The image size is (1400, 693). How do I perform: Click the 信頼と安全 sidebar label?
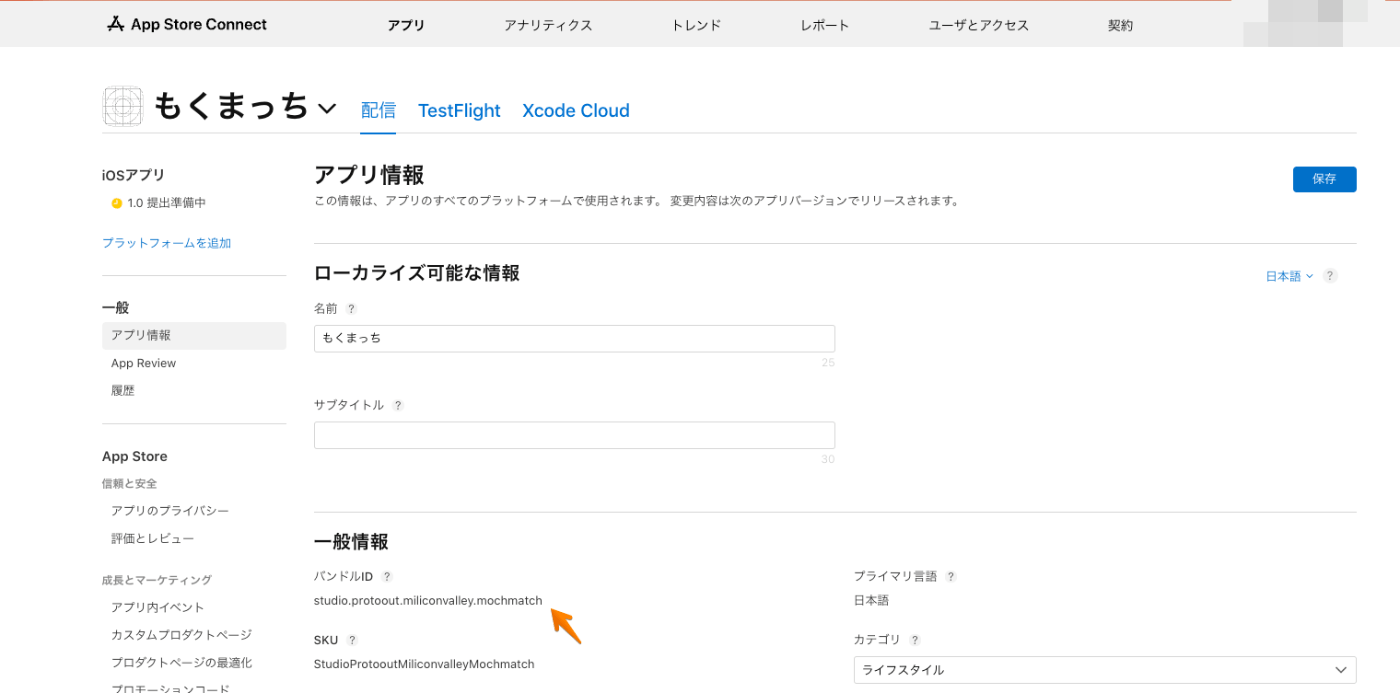tap(129, 484)
